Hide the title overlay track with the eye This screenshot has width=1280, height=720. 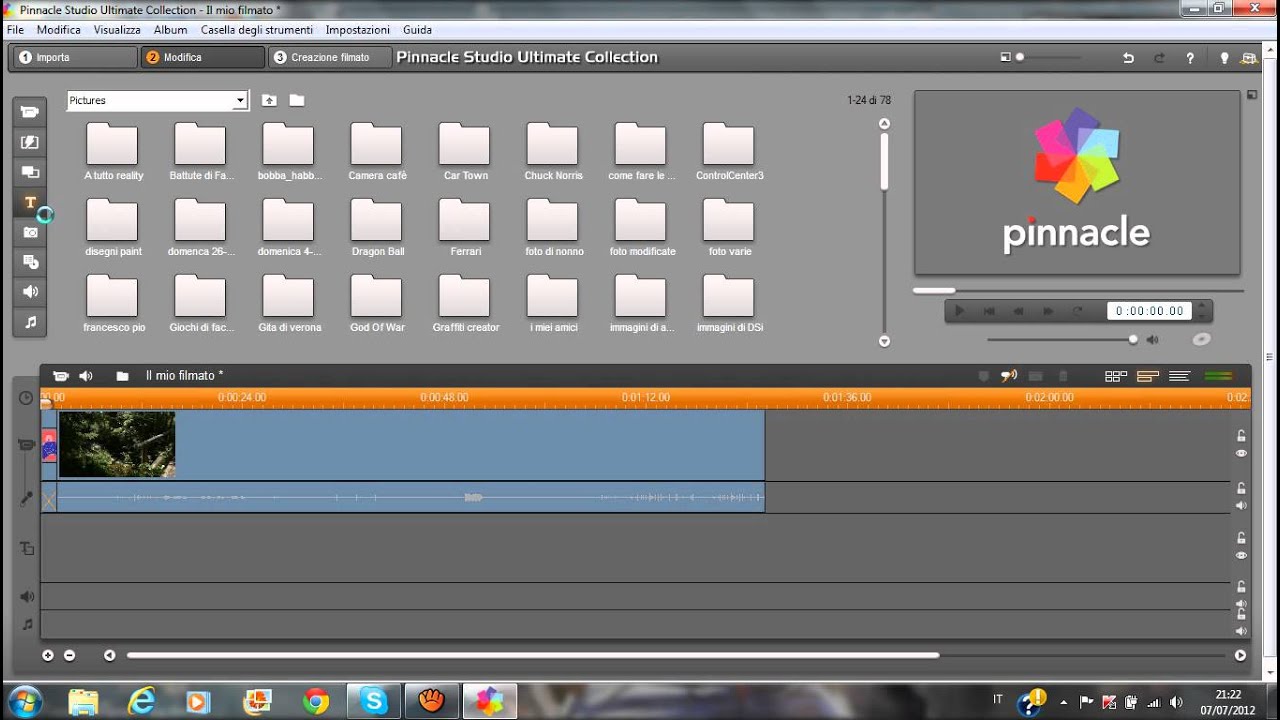pos(1241,555)
